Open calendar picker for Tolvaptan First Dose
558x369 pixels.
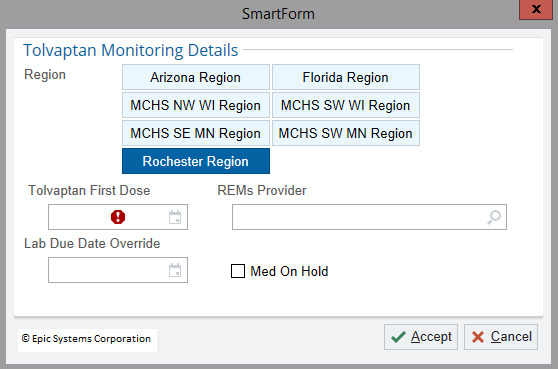point(175,217)
